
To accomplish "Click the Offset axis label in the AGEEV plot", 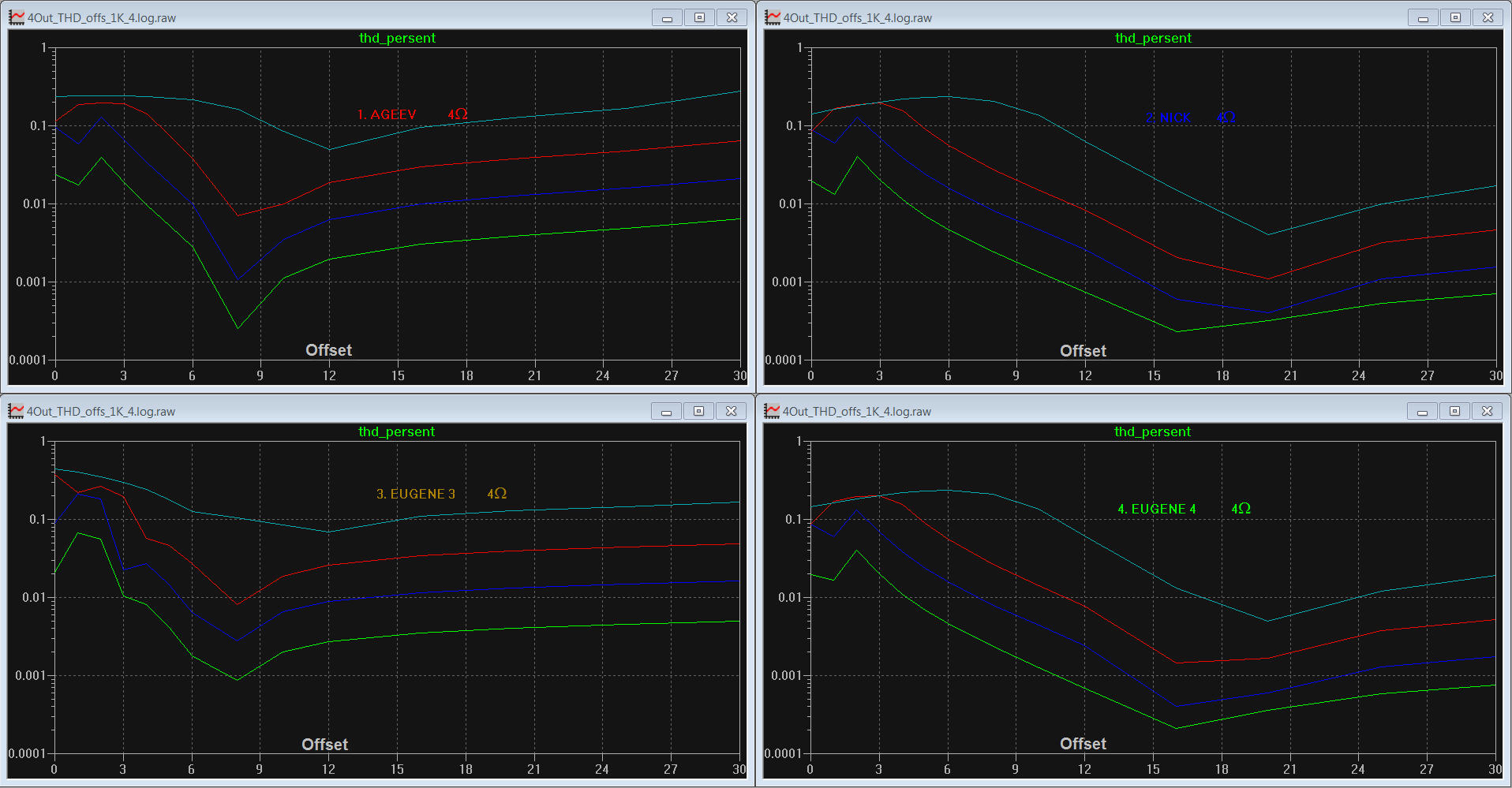I will (x=328, y=350).
